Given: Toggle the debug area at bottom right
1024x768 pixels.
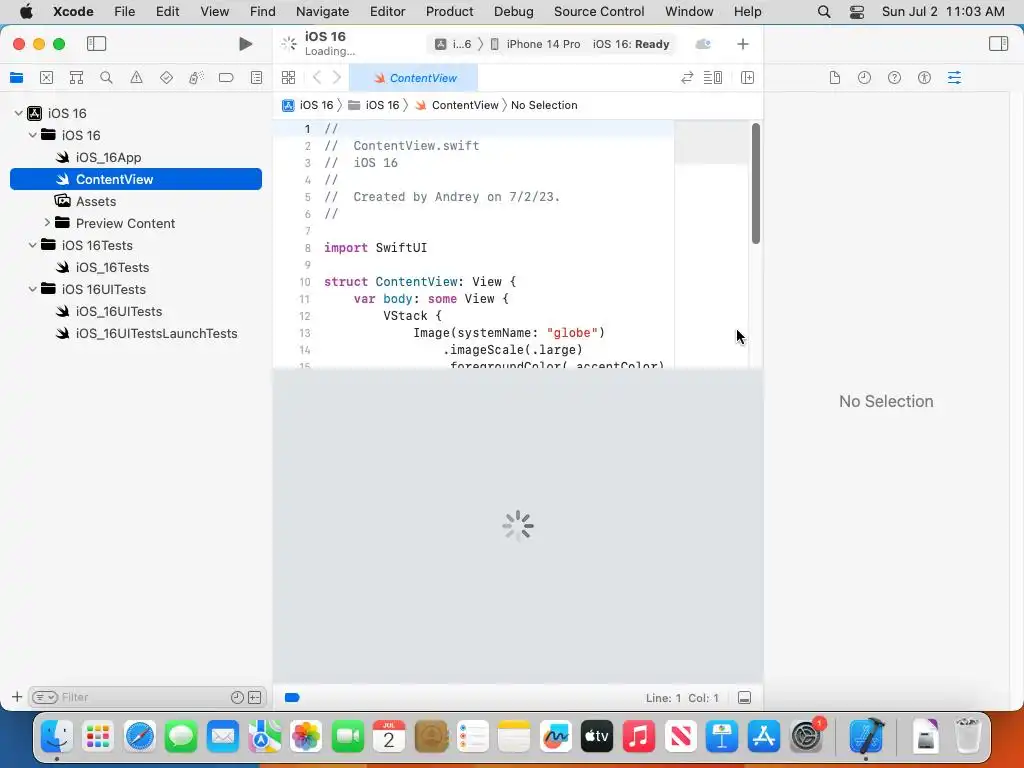Looking at the screenshot, I should pos(744,697).
